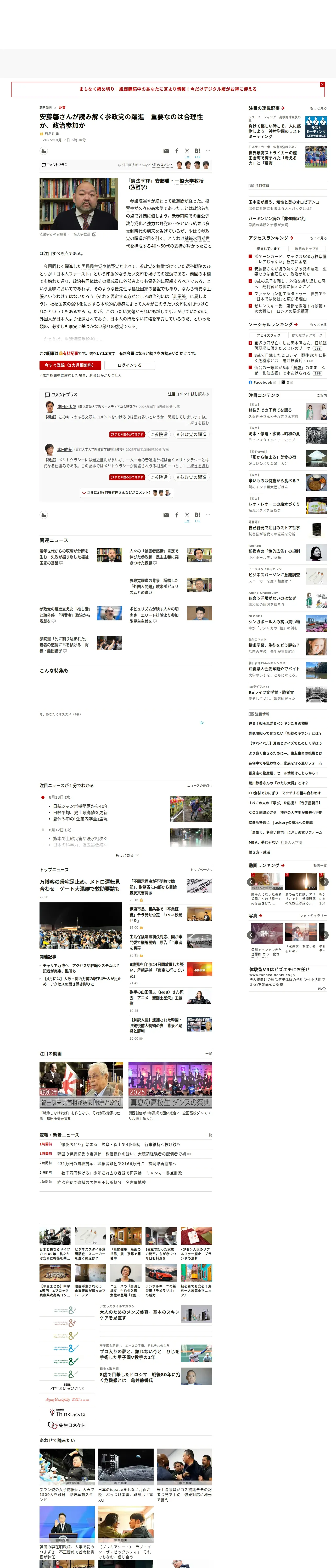The width and height of the screenshot is (336, 1568).
Task: Open the ellipsis menu below the comment section
Action: click(x=208, y=515)
